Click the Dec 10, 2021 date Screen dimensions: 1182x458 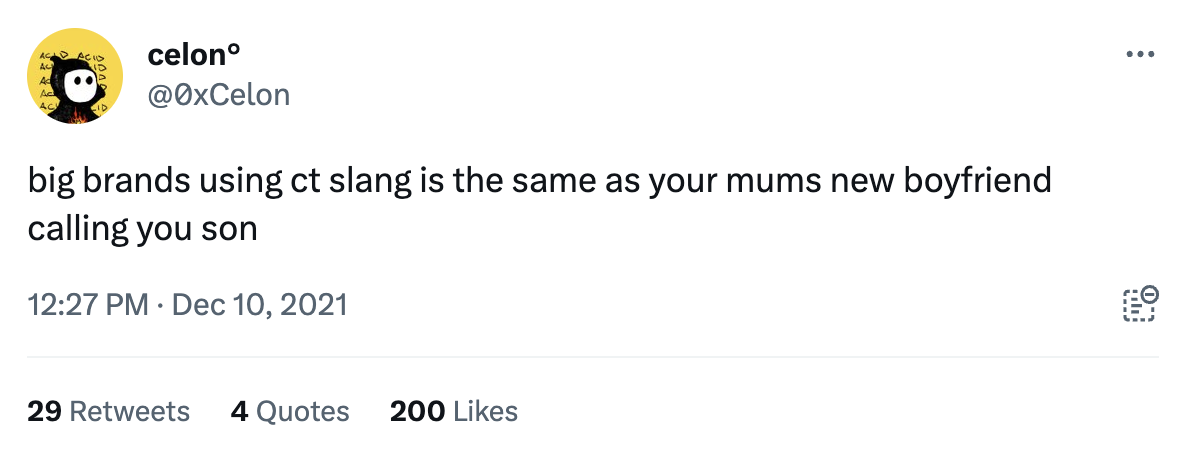click(259, 304)
